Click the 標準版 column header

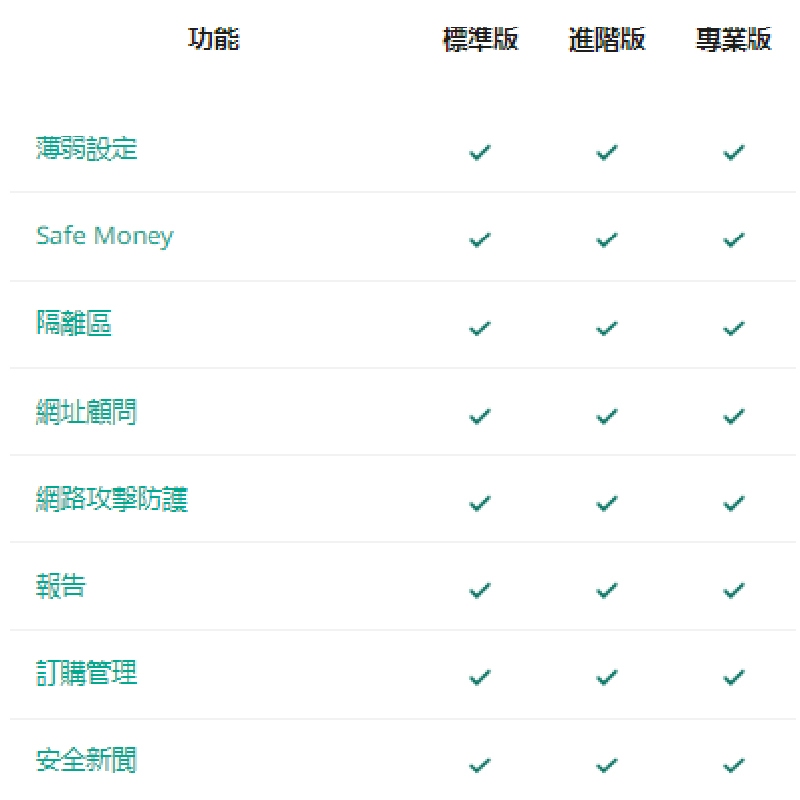tap(480, 40)
